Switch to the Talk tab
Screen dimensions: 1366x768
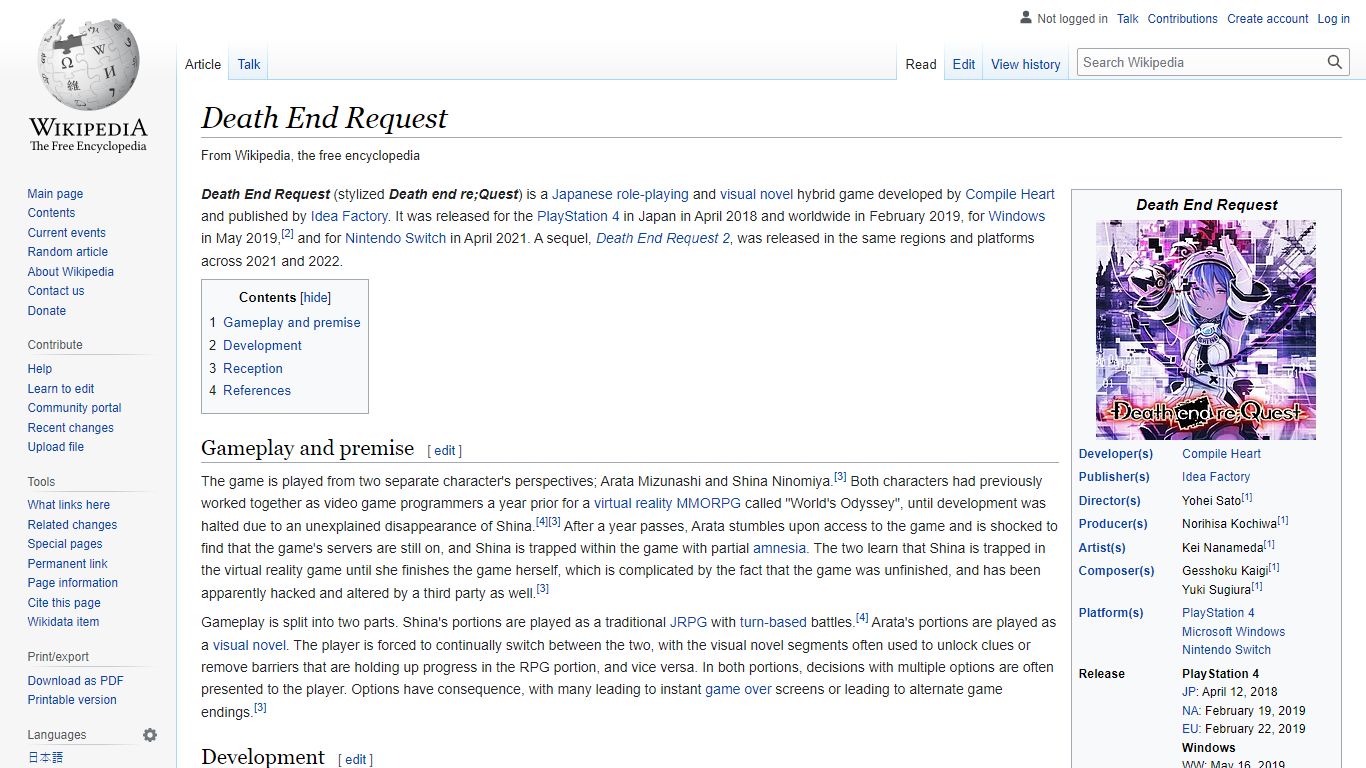249,64
